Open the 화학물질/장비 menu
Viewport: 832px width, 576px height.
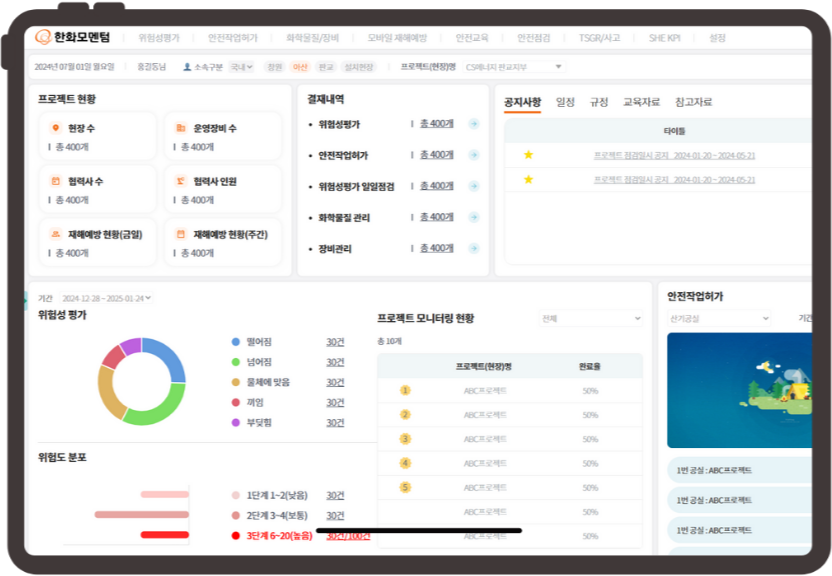312,38
